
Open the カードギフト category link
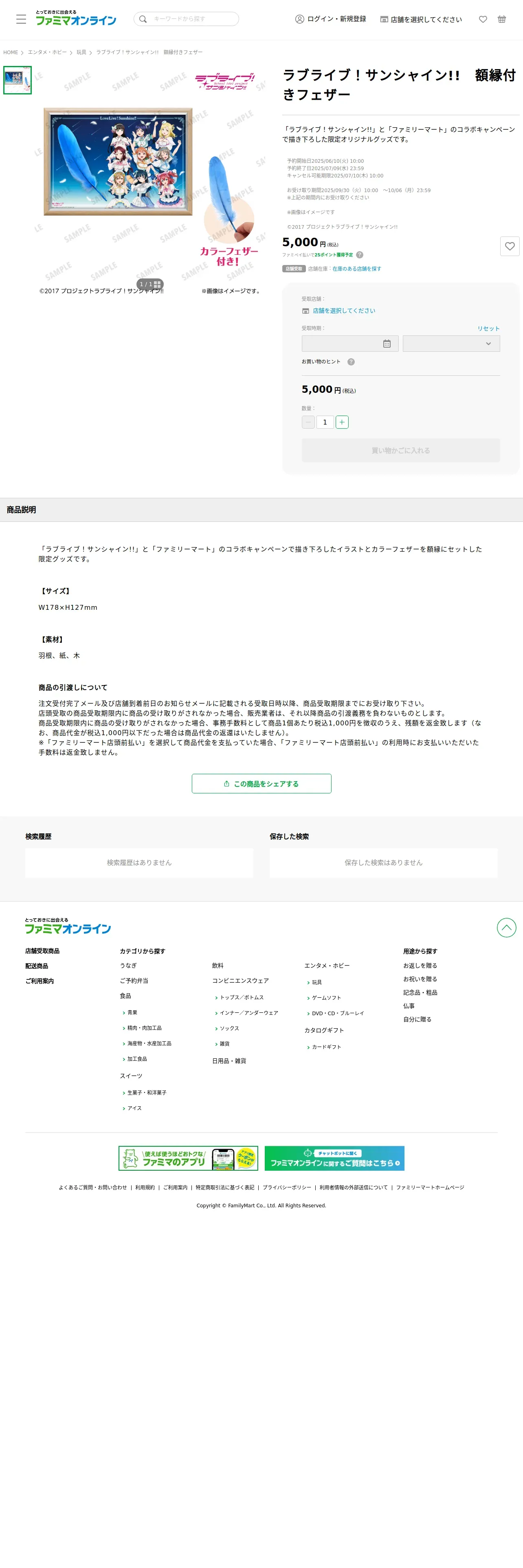tap(326, 1047)
